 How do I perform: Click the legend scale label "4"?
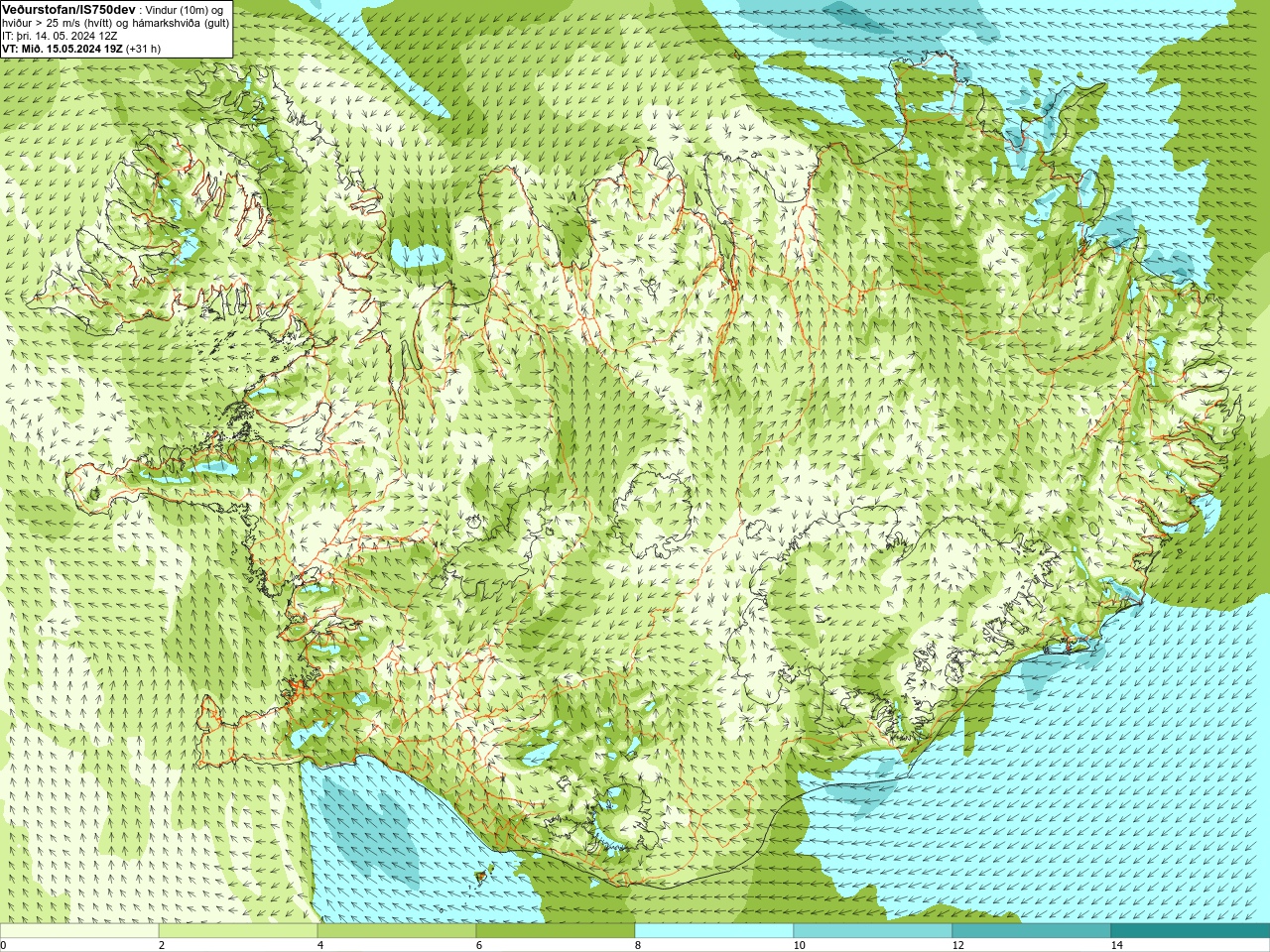[320, 945]
